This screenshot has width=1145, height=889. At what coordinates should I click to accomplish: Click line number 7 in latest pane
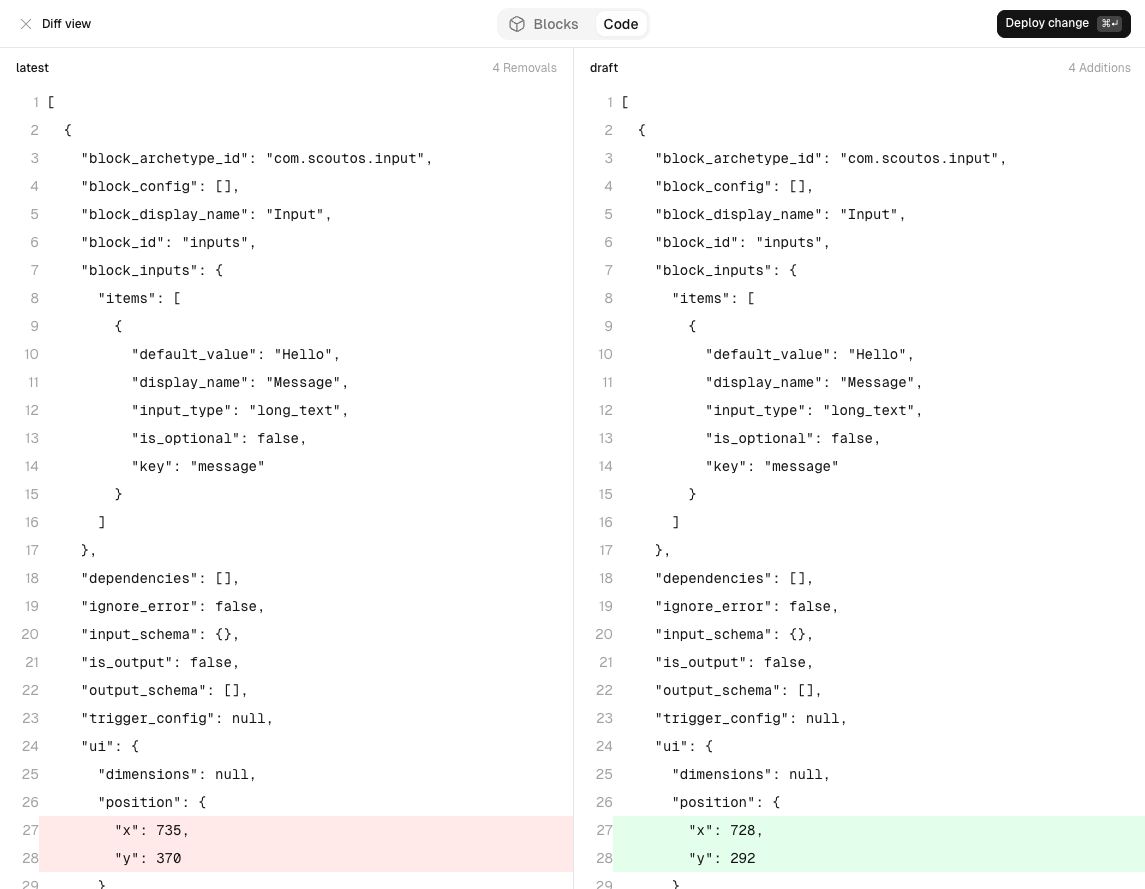tap(34, 270)
